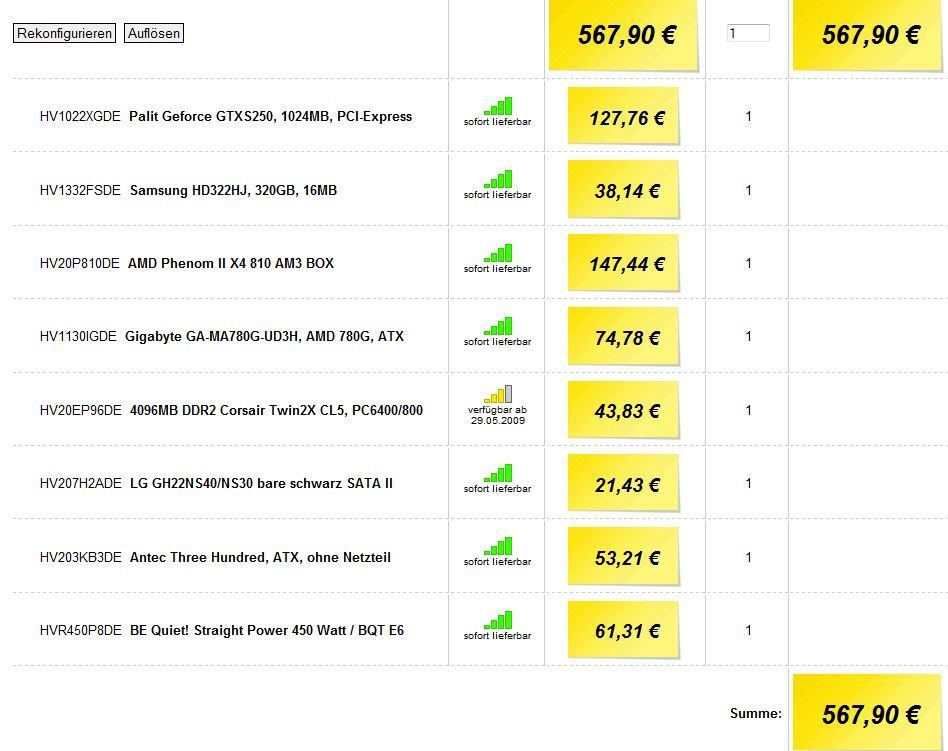Click the BE Quiet! Straight Power 450 Watt link

[x=267, y=630]
